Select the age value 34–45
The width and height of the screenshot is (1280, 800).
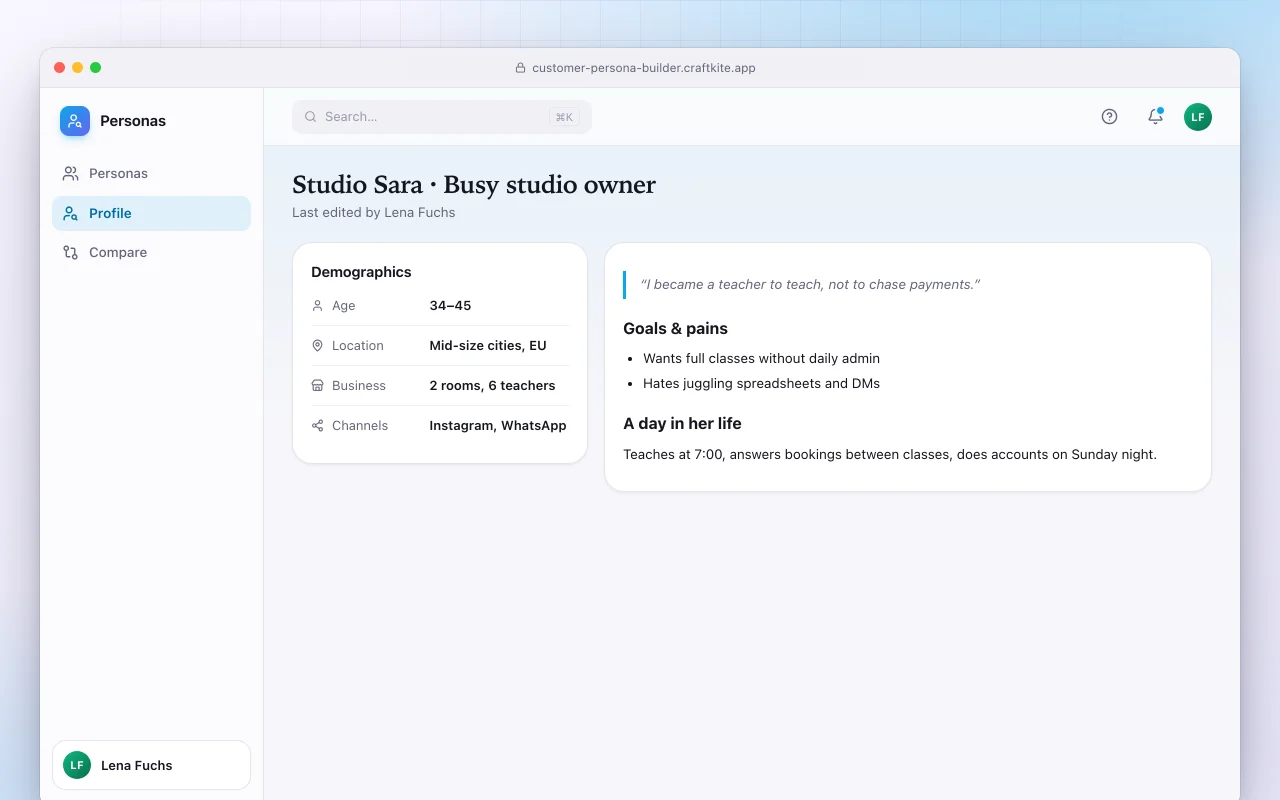click(x=450, y=306)
